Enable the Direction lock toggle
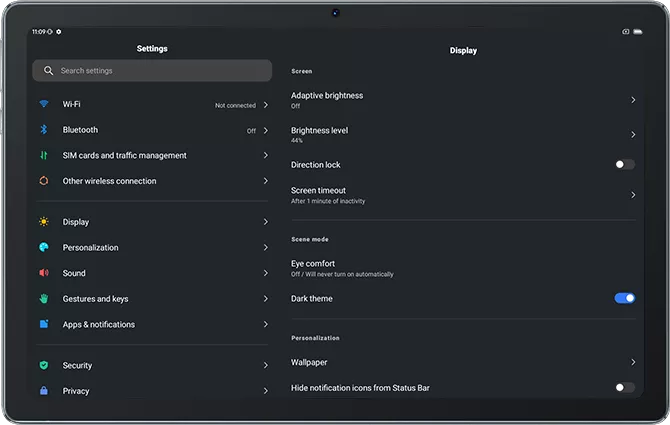 click(624, 165)
